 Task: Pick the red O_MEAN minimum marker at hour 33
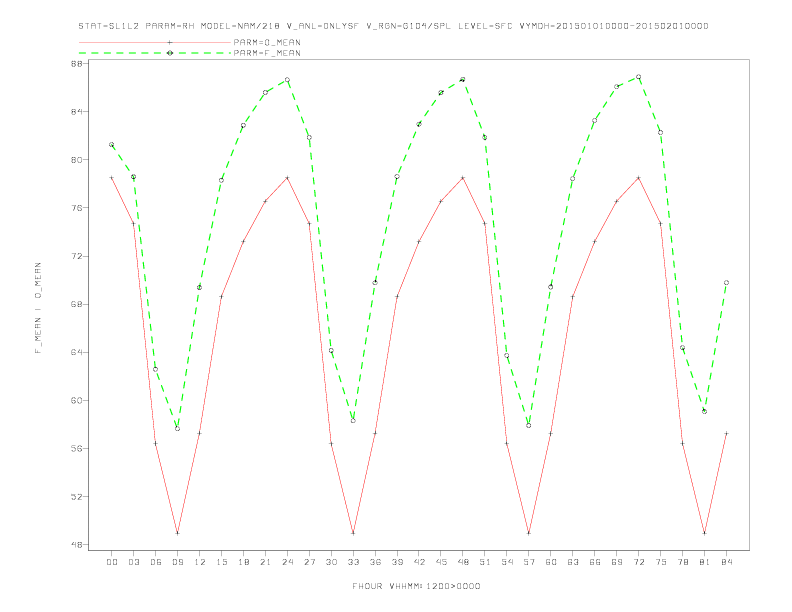(353, 533)
